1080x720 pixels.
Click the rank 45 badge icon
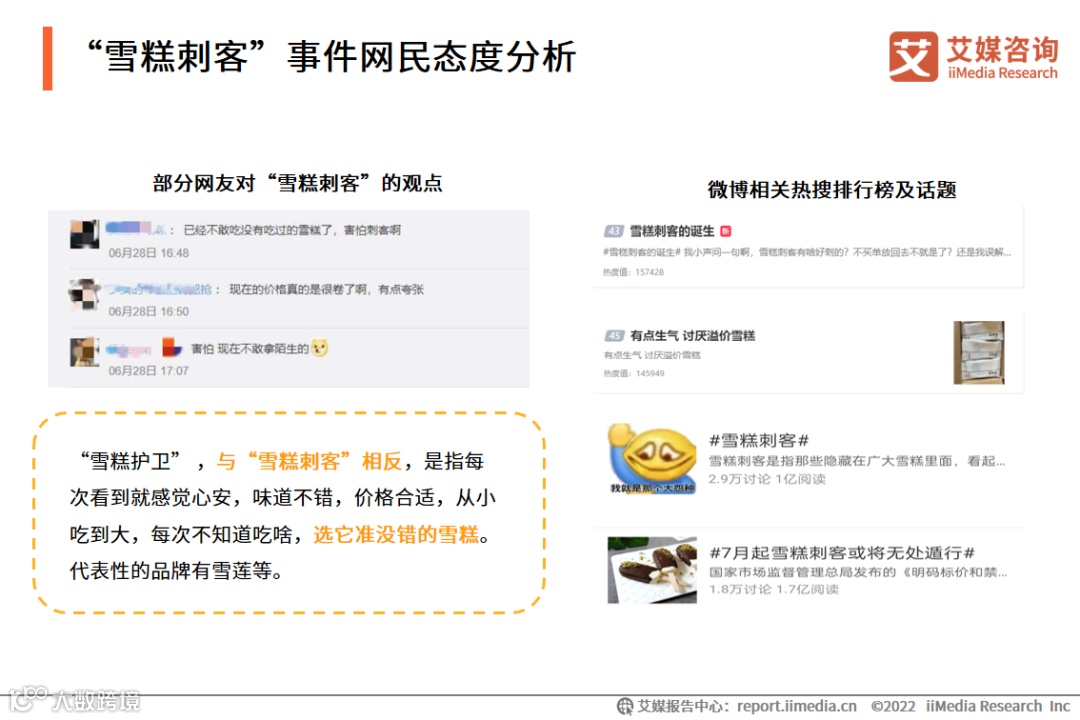point(614,336)
